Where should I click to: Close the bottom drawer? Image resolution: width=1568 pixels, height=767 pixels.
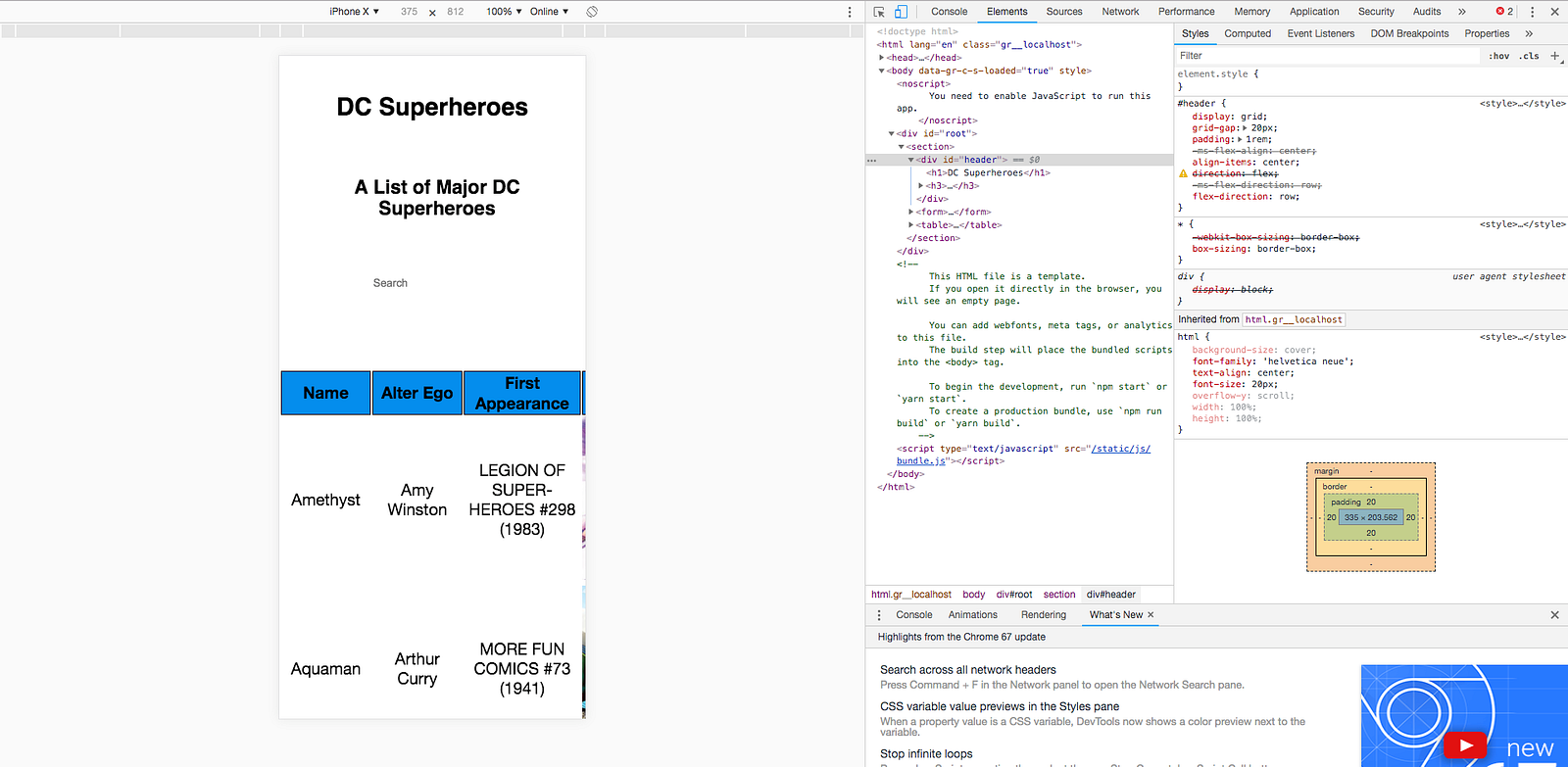click(x=1554, y=615)
